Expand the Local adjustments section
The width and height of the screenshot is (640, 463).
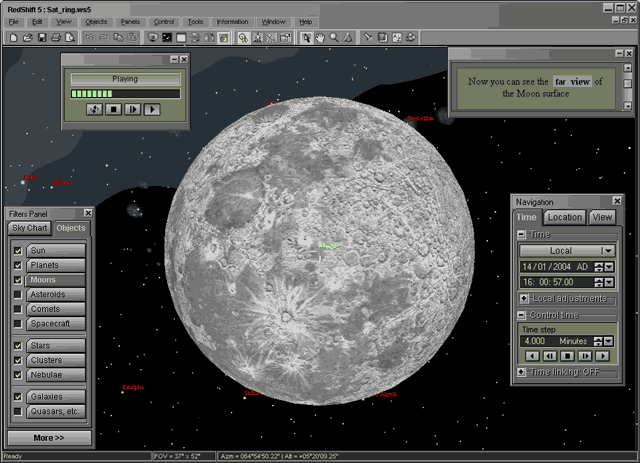tap(524, 298)
